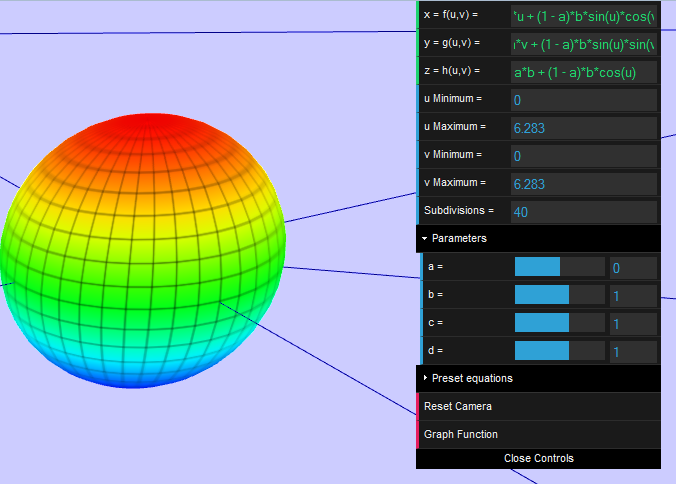676x484 pixels.
Task: Select the v Maximum value field
Action: [582, 184]
